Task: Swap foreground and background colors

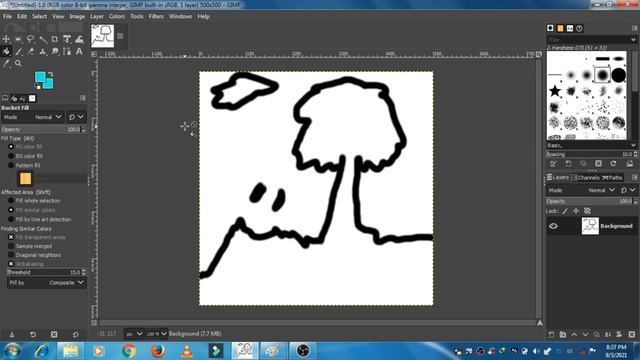Action: pos(51,74)
